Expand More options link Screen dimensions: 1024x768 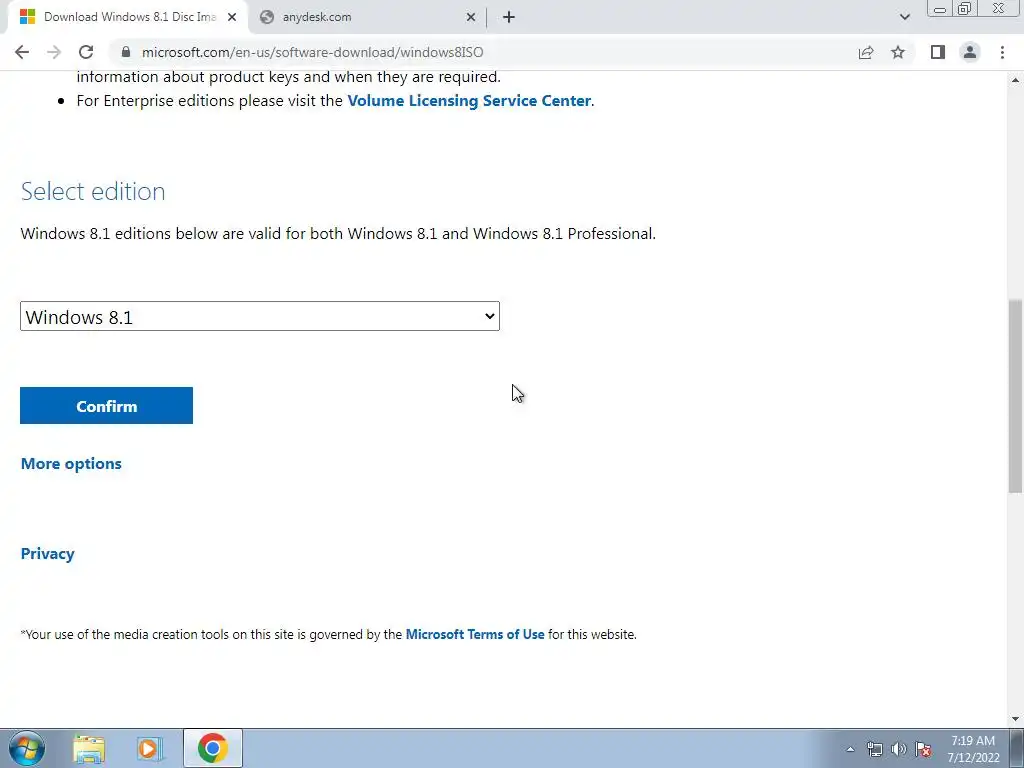point(71,464)
